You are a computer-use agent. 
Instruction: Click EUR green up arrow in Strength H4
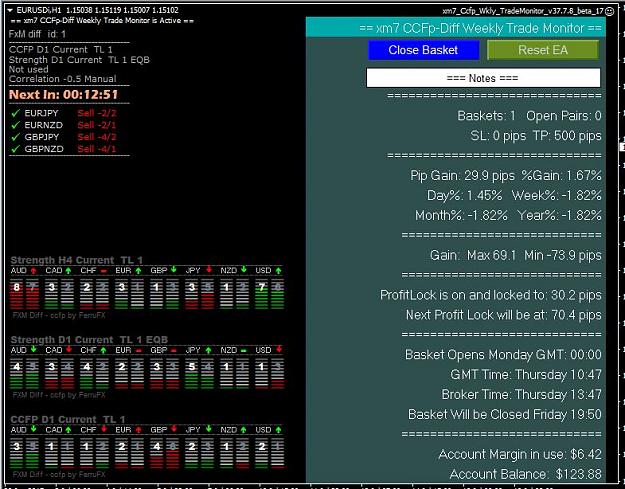[138, 271]
